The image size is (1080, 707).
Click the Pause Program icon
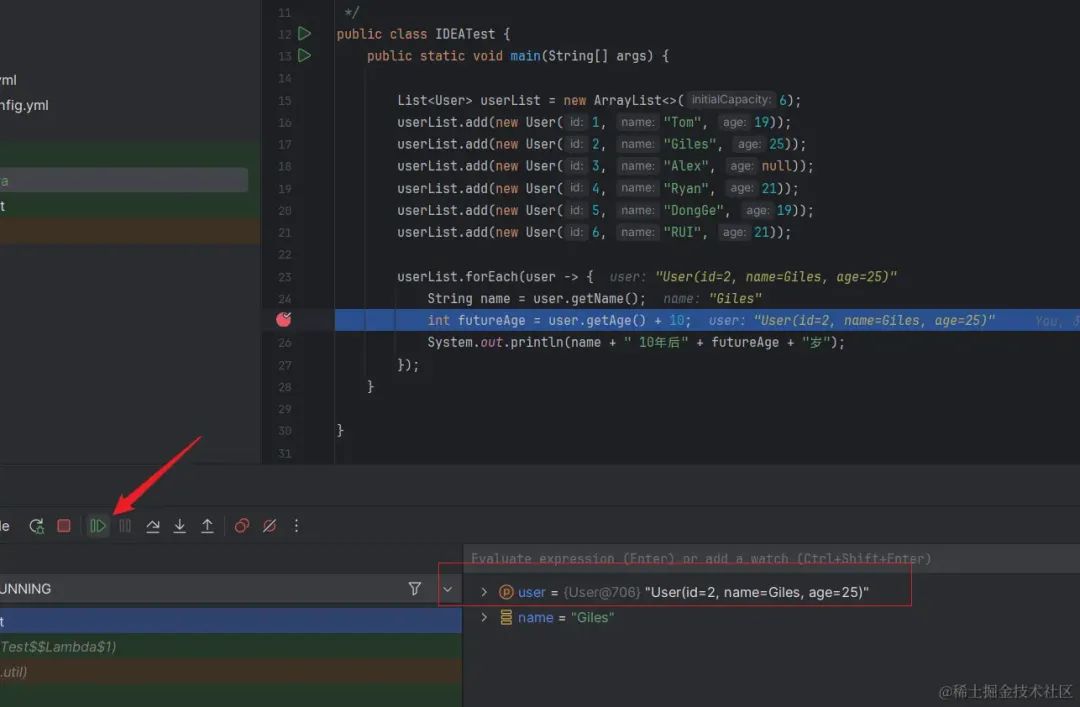coord(124,525)
